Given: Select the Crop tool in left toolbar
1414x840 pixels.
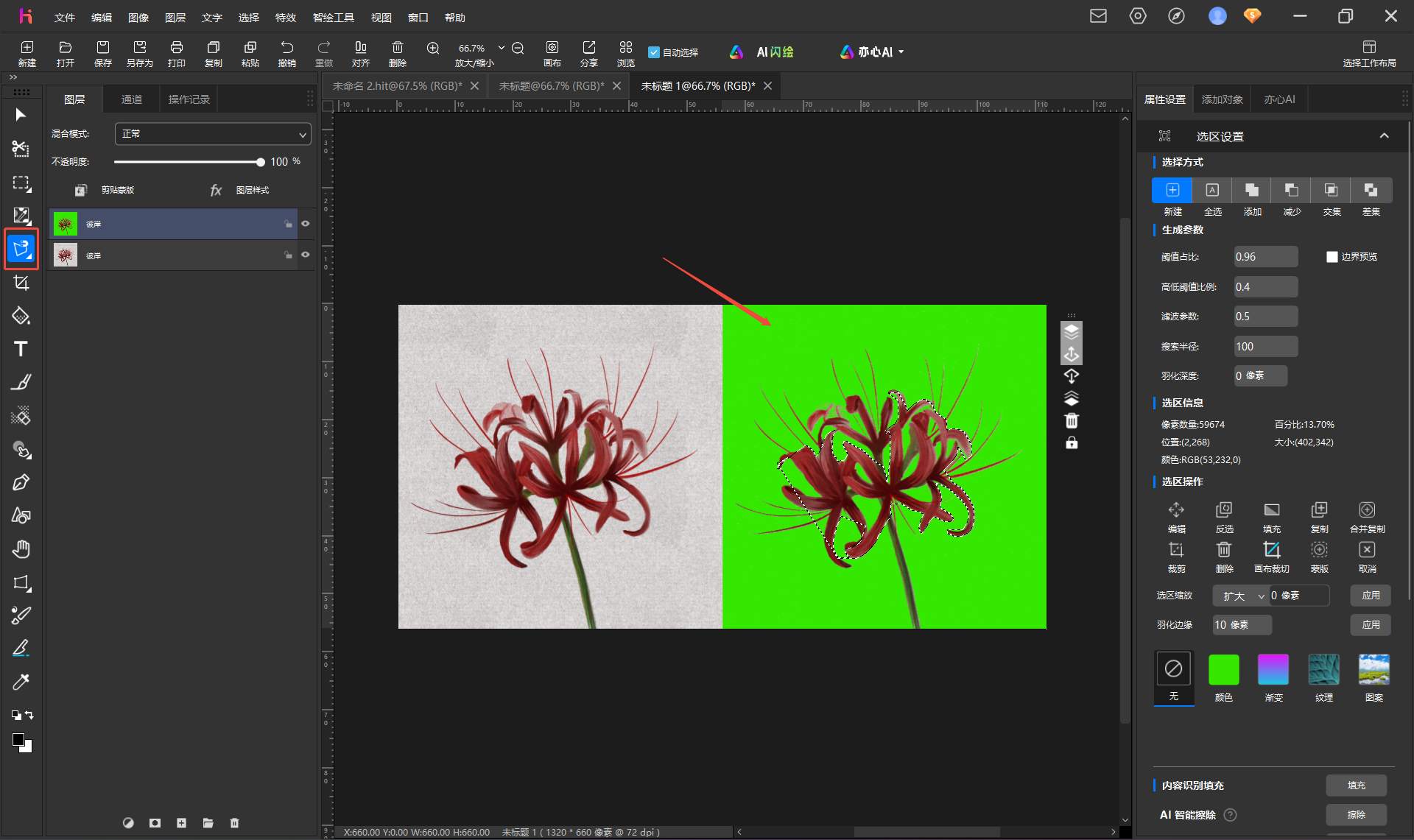Looking at the screenshot, I should [21, 283].
